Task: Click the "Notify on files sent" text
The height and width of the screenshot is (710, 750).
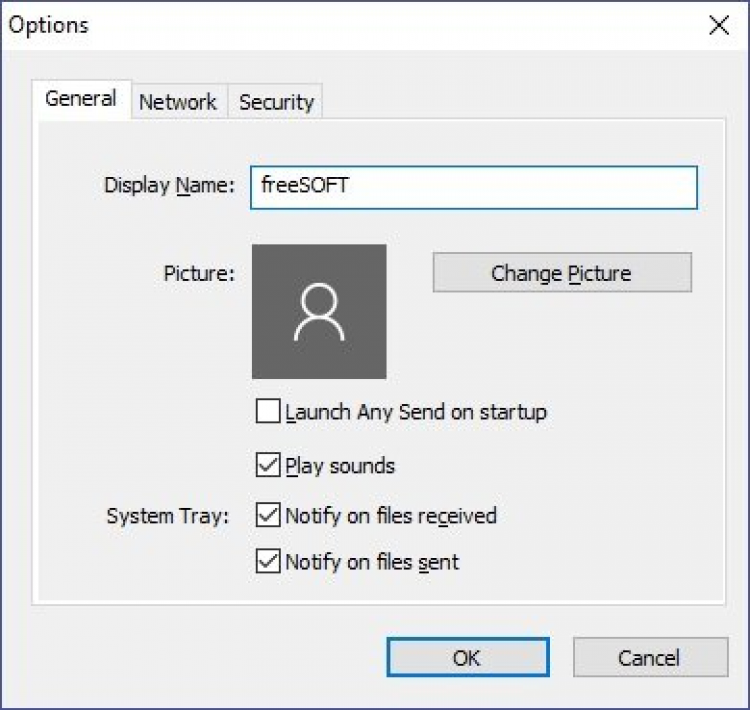Action: click(x=372, y=563)
